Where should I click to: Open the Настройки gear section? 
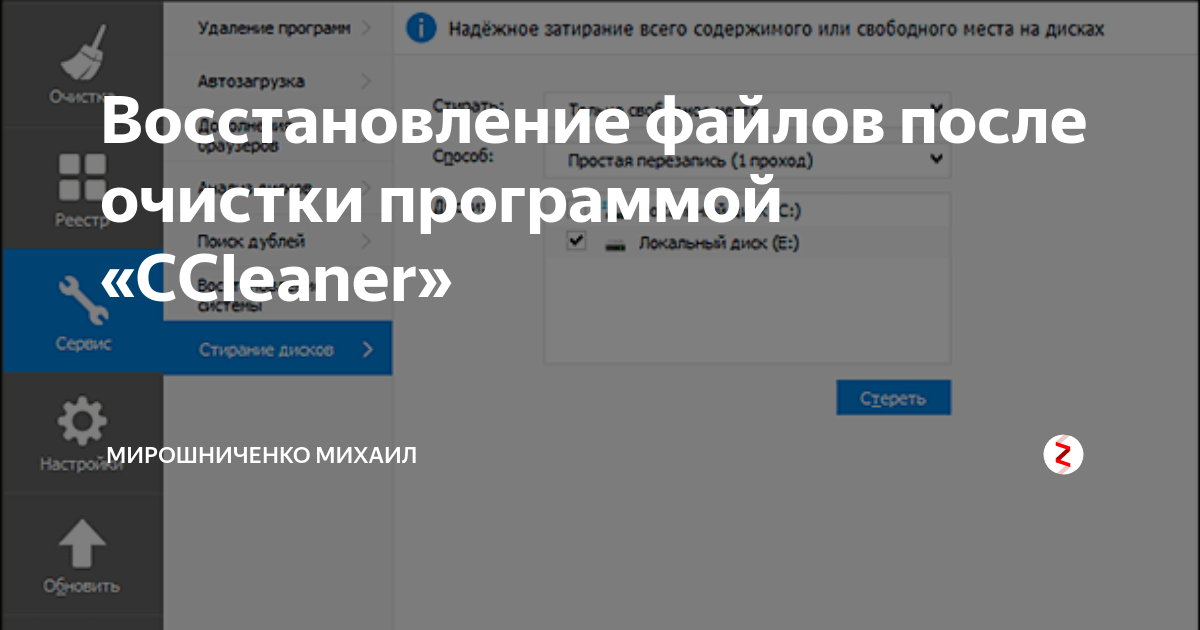point(82,432)
